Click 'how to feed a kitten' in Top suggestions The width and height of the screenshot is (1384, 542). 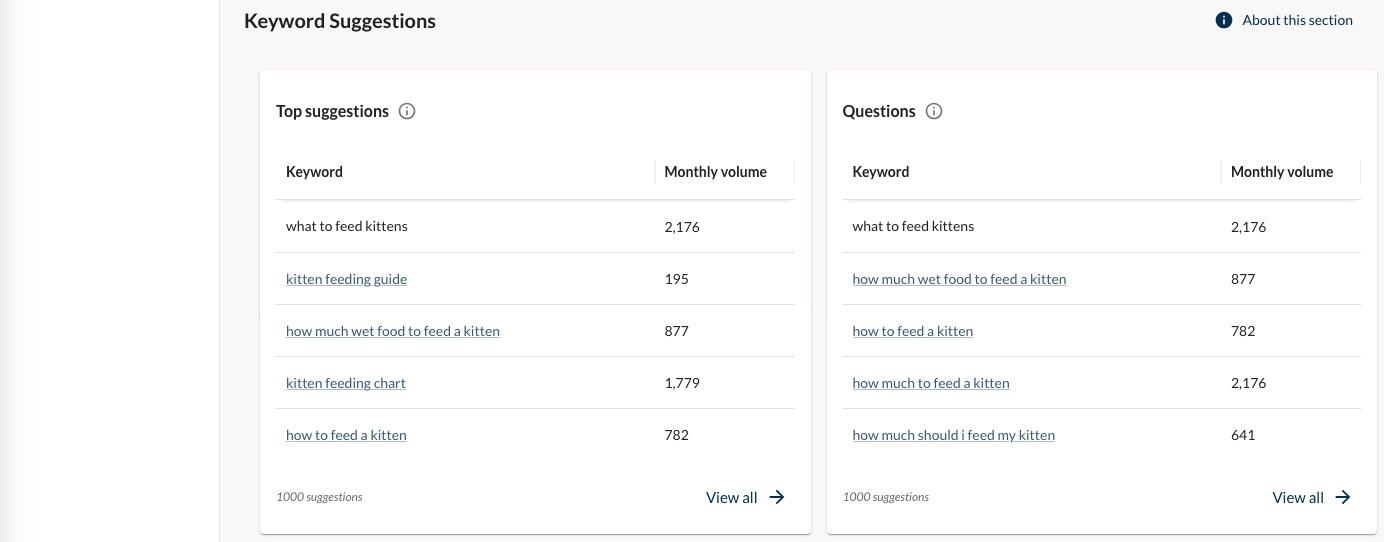coord(346,435)
